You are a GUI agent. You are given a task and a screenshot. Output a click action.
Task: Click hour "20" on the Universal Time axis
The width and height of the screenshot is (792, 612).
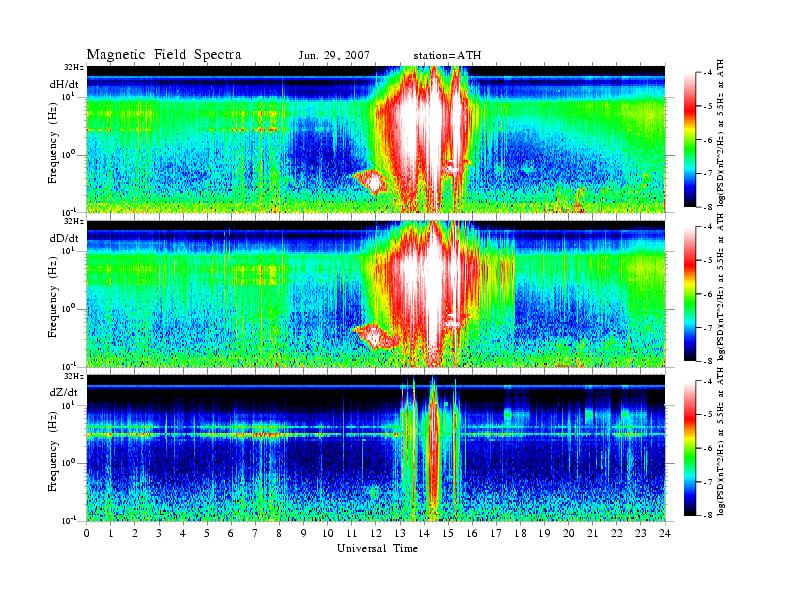tap(569, 534)
